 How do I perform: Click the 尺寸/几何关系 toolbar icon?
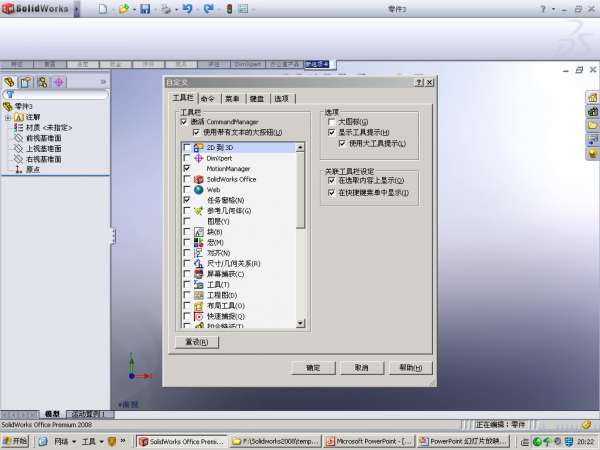(x=199, y=263)
